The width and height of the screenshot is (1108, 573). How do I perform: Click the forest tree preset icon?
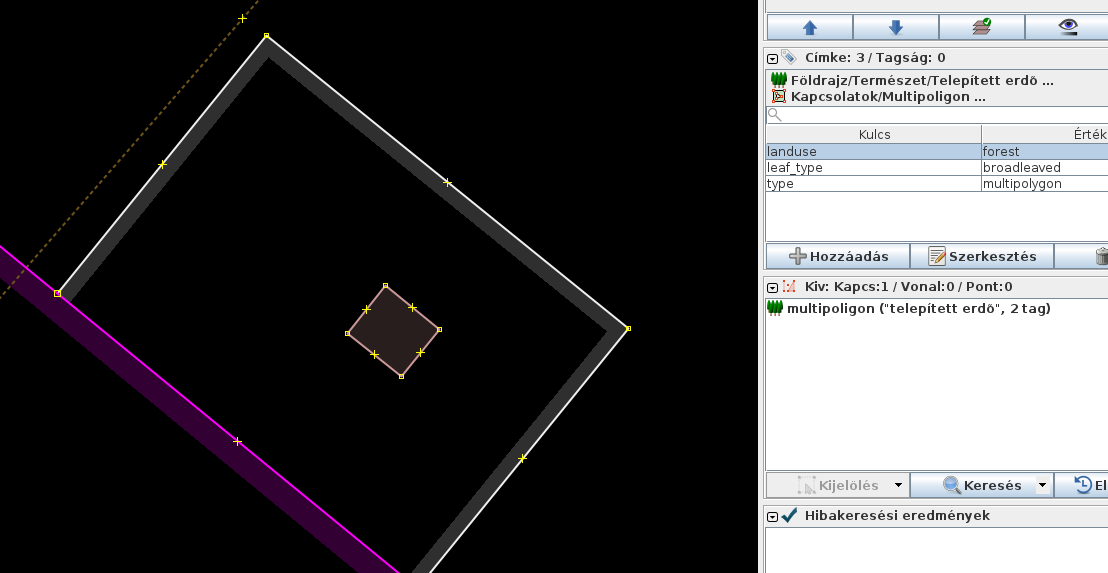click(x=779, y=80)
